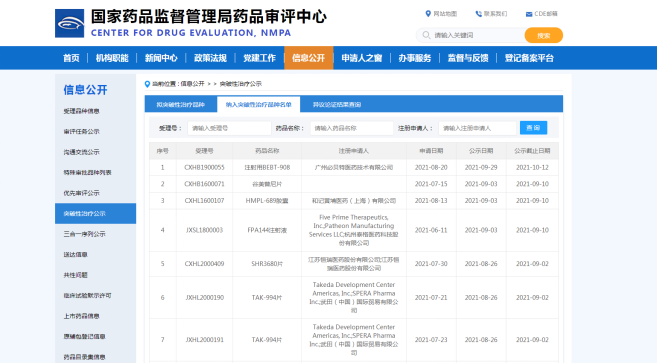
Task: Open 办事服务 in the navigation bar
Action: pyautogui.click(x=415, y=58)
